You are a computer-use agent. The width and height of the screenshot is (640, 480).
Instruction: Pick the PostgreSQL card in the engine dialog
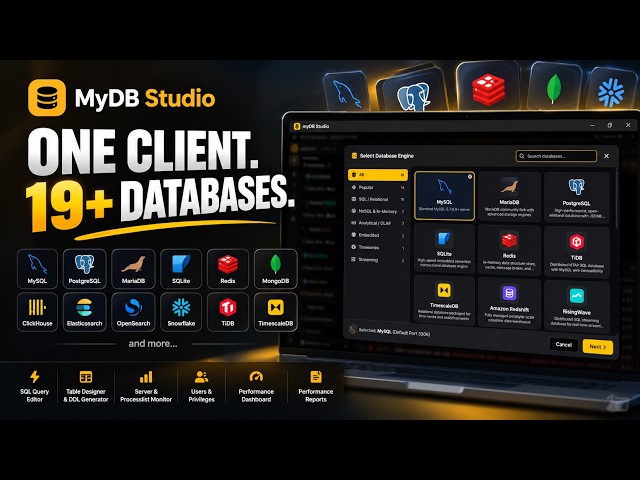(x=576, y=197)
